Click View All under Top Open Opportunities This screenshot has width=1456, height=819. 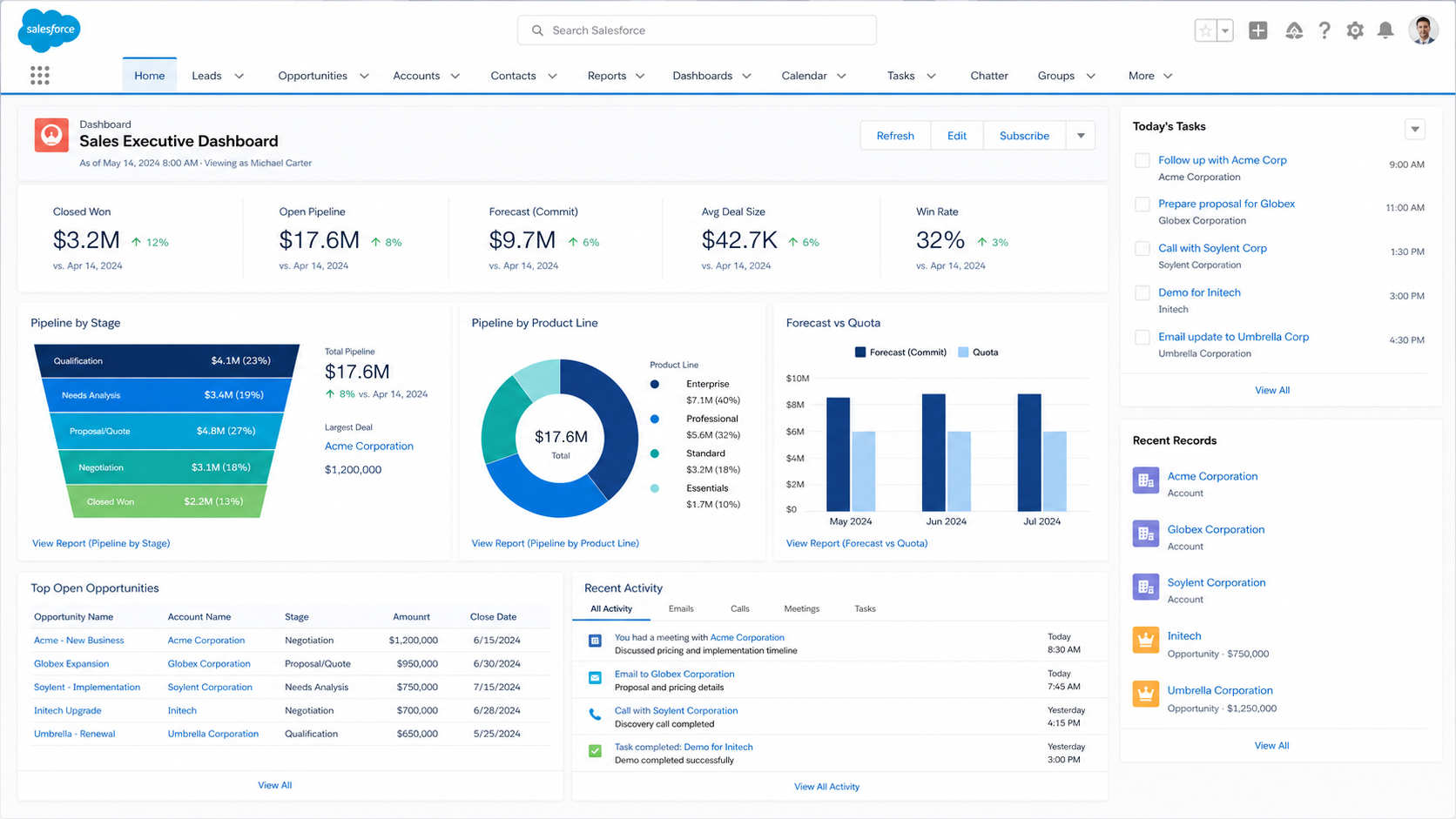[275, 785]
